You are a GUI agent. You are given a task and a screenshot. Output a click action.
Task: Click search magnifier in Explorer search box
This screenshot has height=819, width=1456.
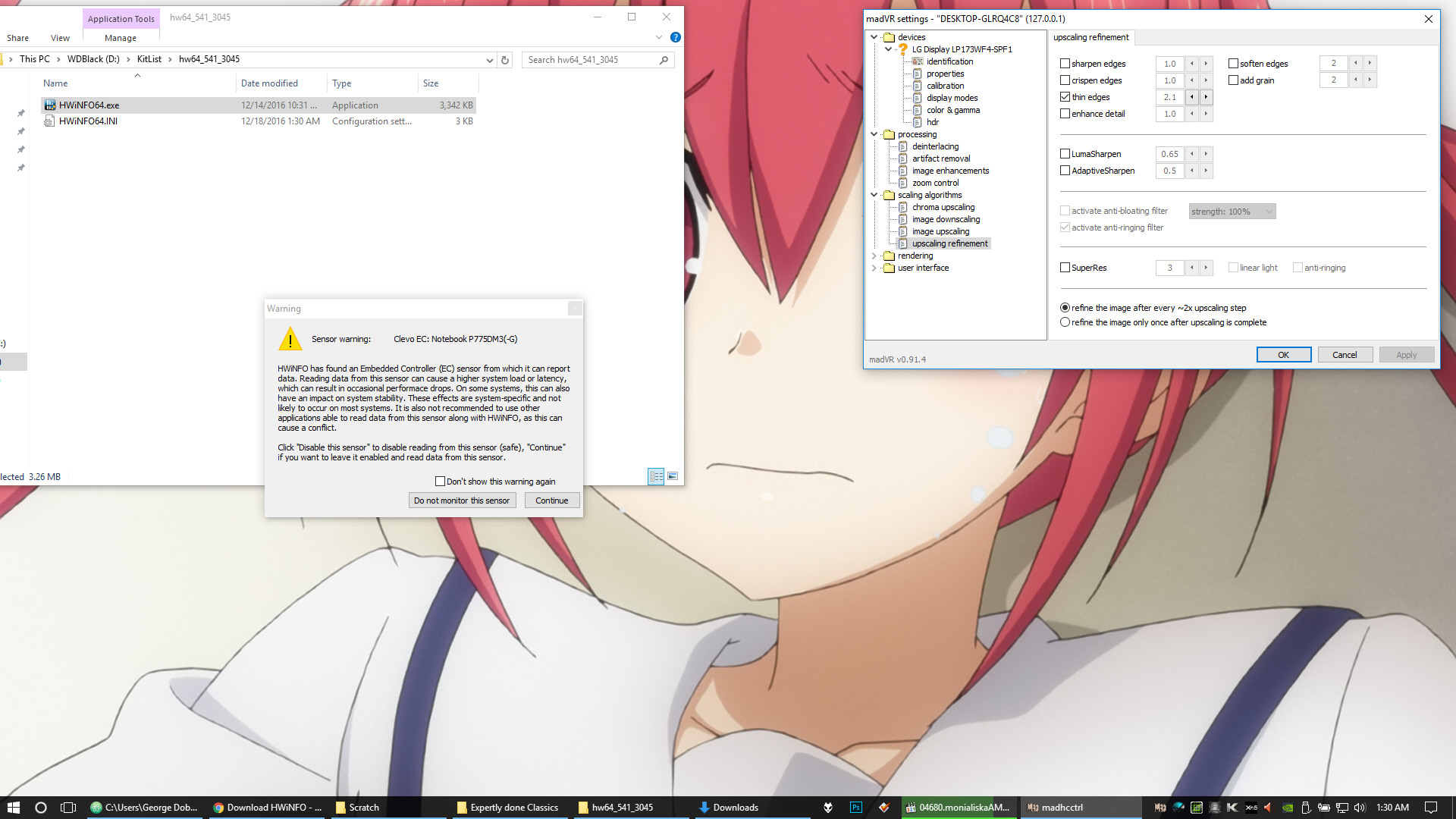coord(664,60)
